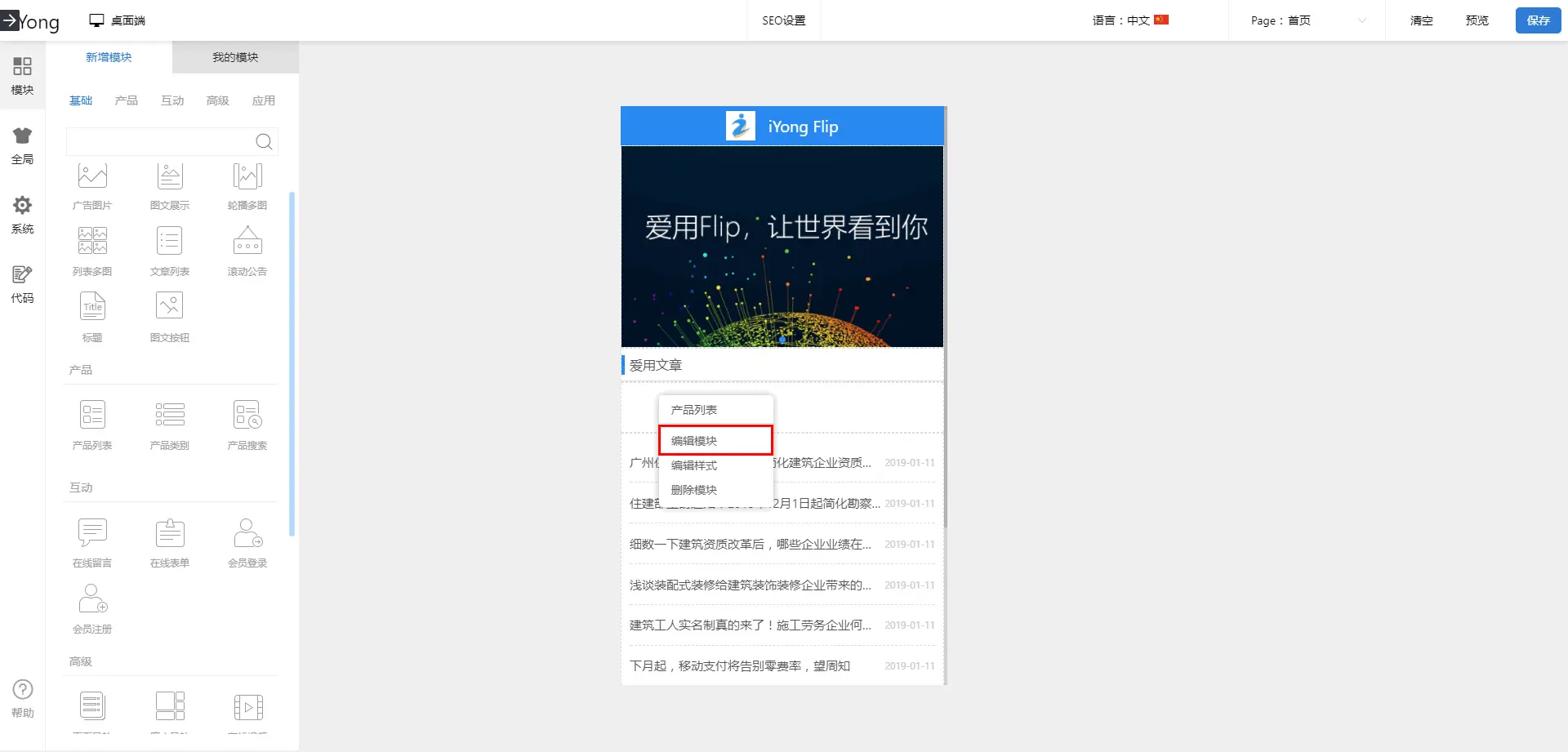Open the 桌面端 device switcher
Viewport: 1568px width, 752px height.
pos(118,20)
